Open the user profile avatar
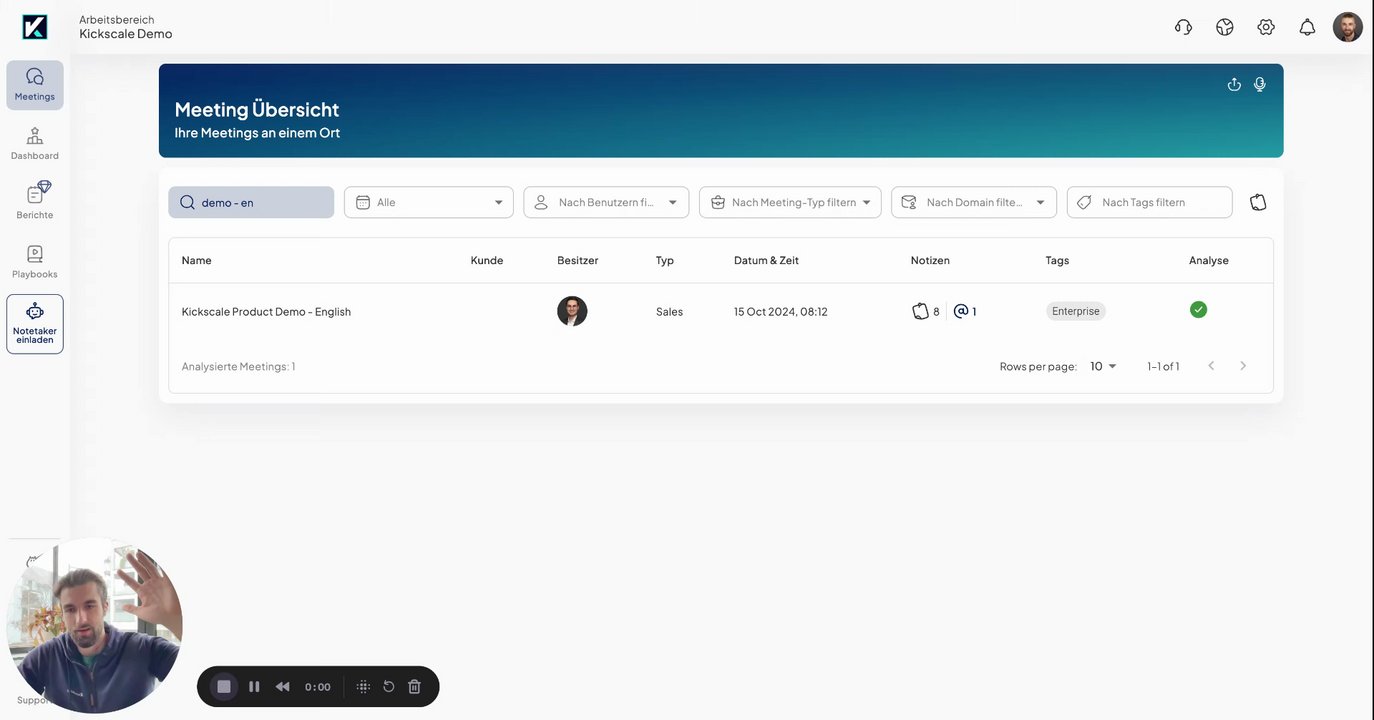 1348,27
